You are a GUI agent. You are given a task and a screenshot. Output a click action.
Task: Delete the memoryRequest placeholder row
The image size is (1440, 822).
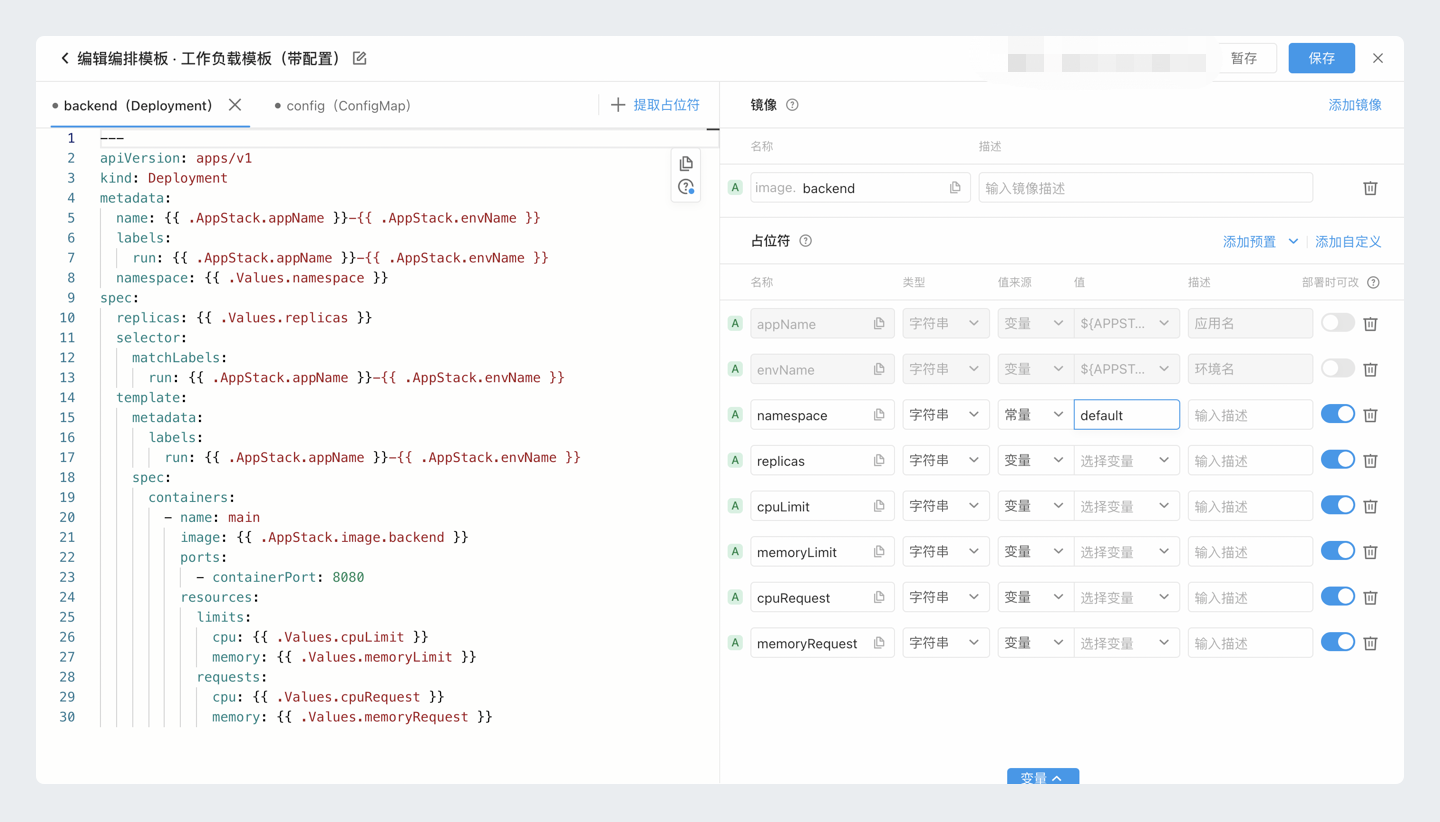click(1370, 643)
